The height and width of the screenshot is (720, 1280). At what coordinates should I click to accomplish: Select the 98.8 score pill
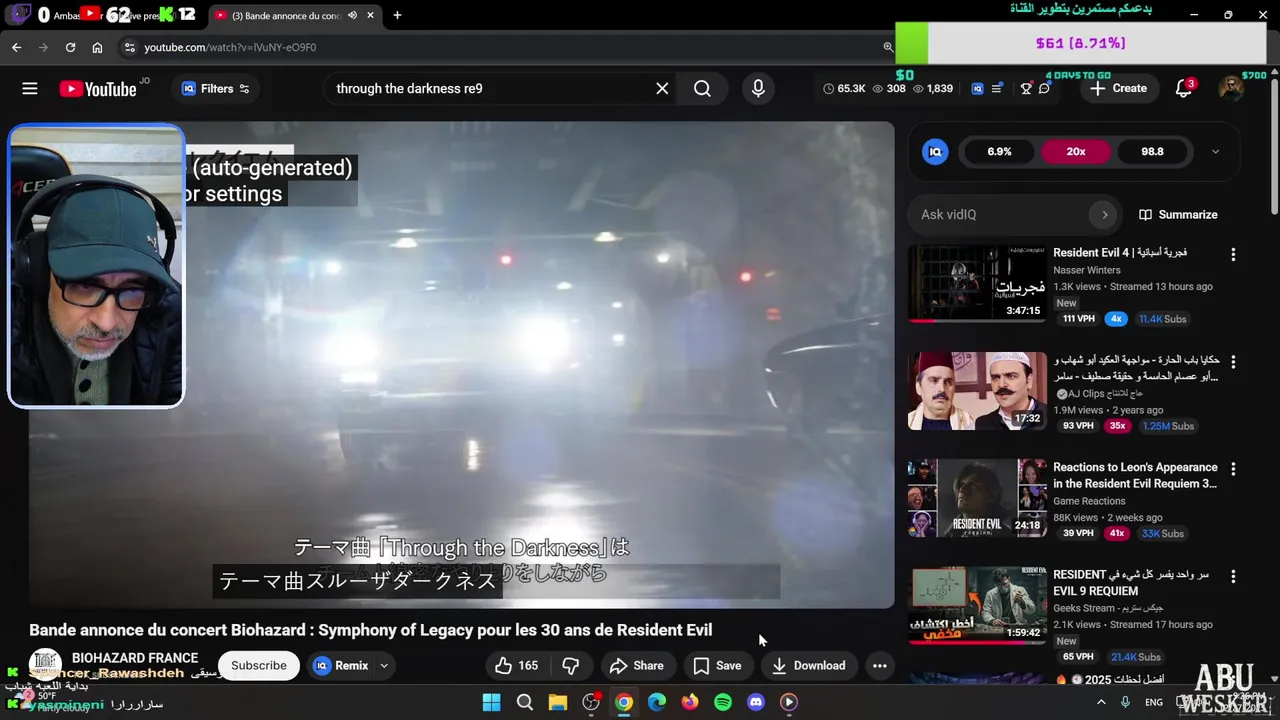click(1152, 152)
